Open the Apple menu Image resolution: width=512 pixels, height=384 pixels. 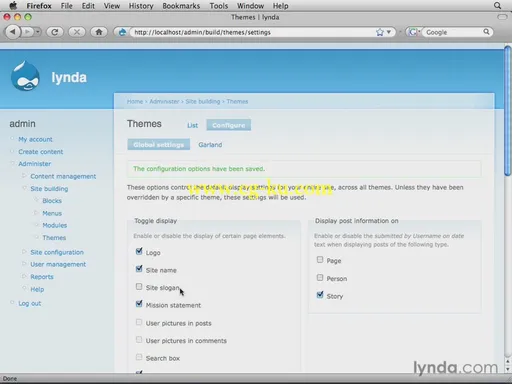pos(13,5)
